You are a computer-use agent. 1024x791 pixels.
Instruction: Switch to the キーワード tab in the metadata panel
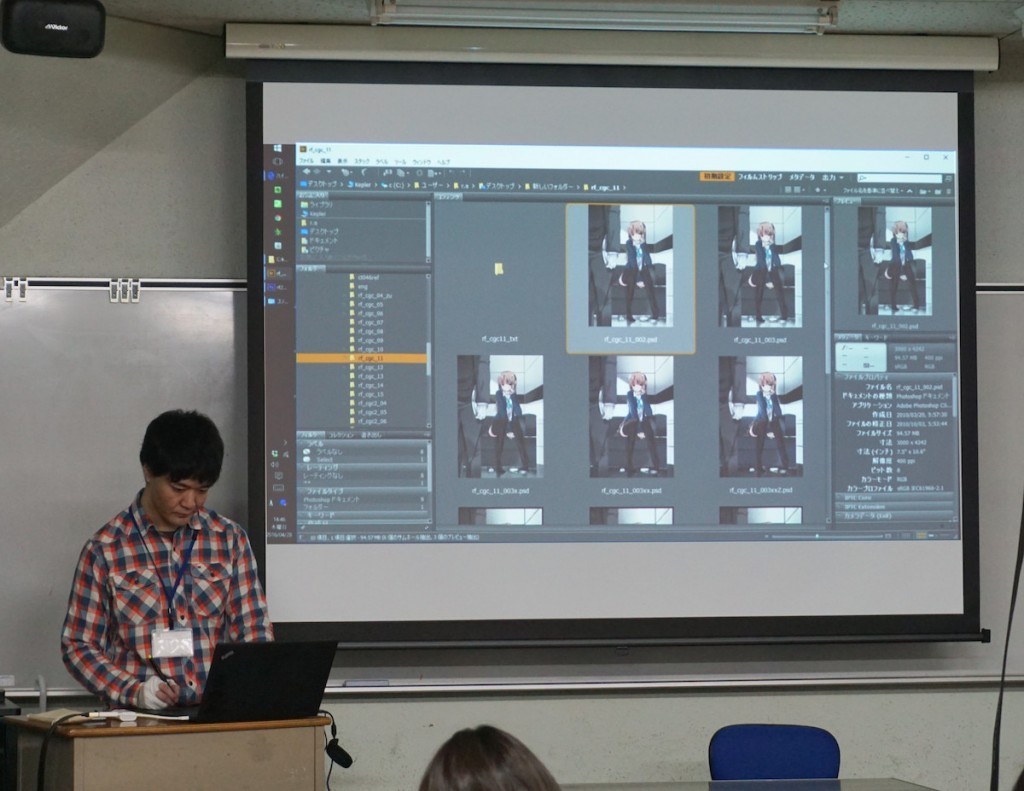click(877, 338)
